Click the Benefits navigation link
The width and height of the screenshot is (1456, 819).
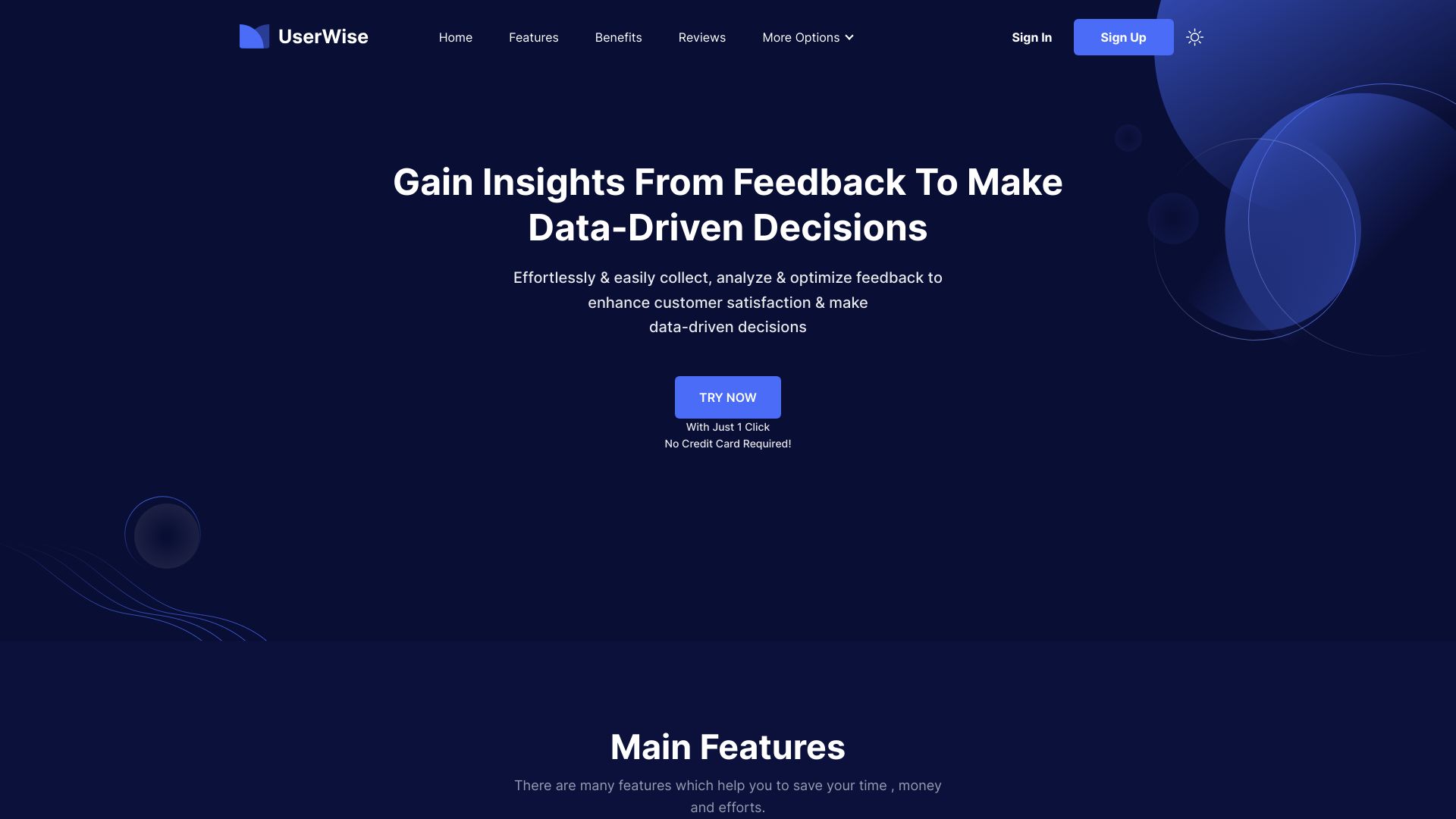click(618, 37)
